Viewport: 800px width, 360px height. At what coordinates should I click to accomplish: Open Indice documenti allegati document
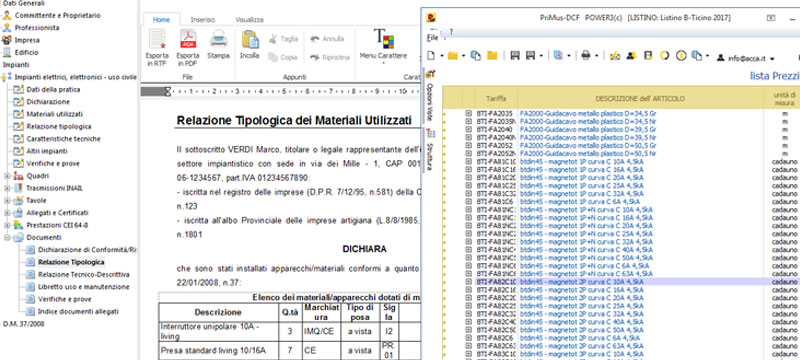point(78,312)
